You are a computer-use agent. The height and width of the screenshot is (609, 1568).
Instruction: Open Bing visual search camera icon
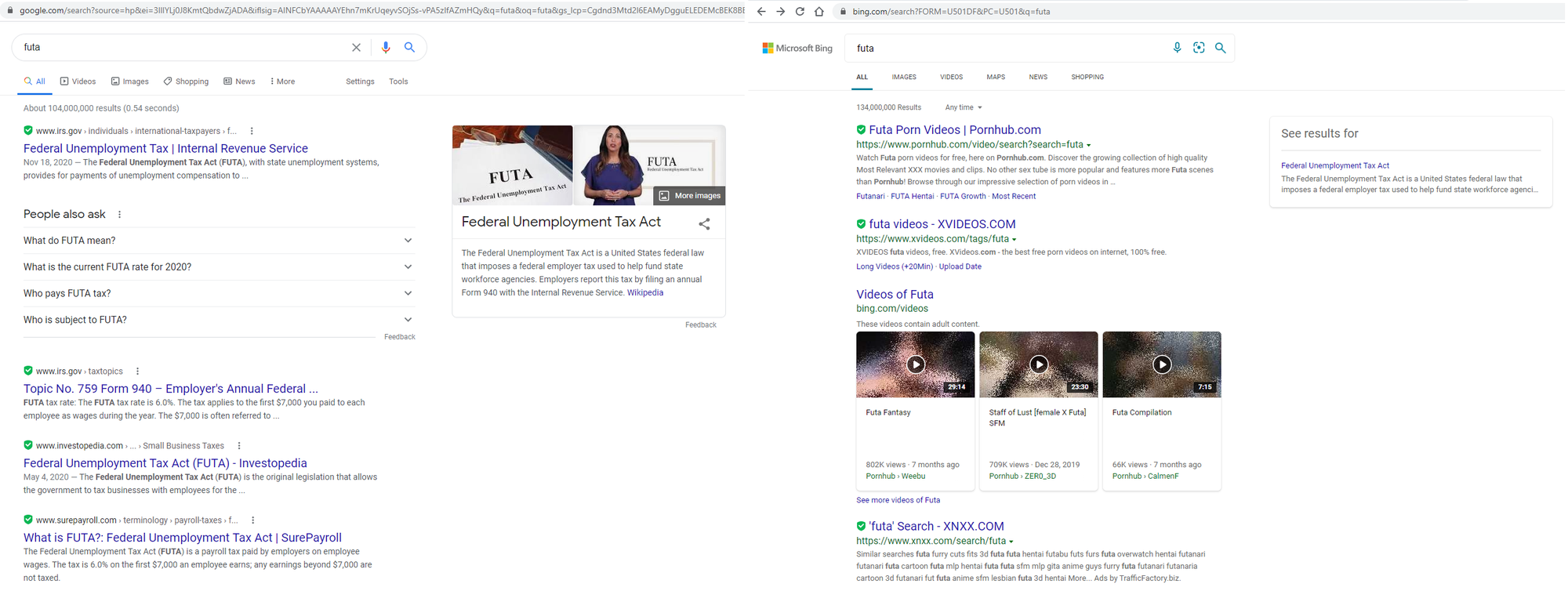[1199, 48]
